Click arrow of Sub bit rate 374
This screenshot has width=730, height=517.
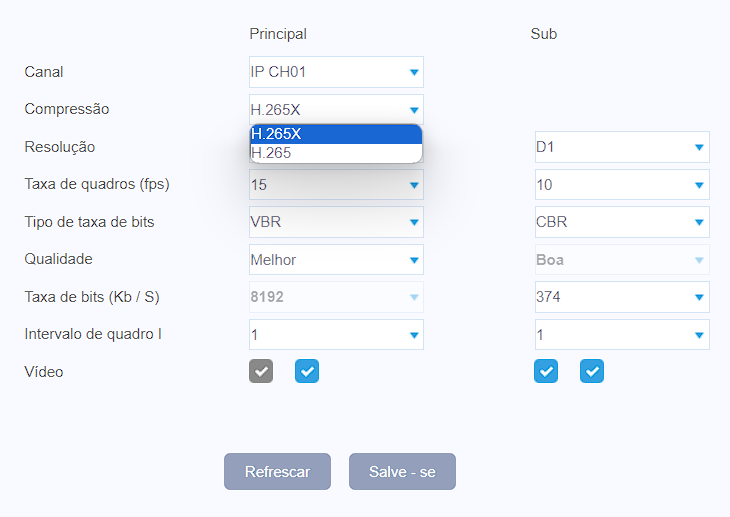tap(699, 297)
